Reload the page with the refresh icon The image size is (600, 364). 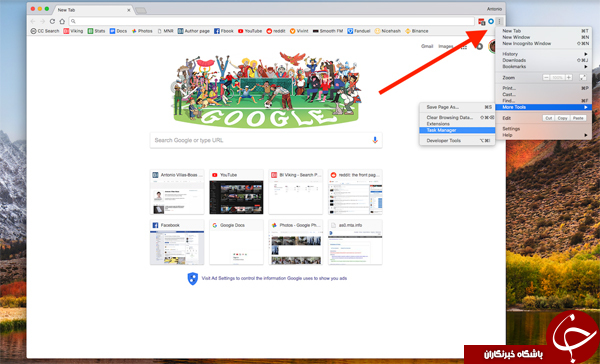tap(52, 21)
